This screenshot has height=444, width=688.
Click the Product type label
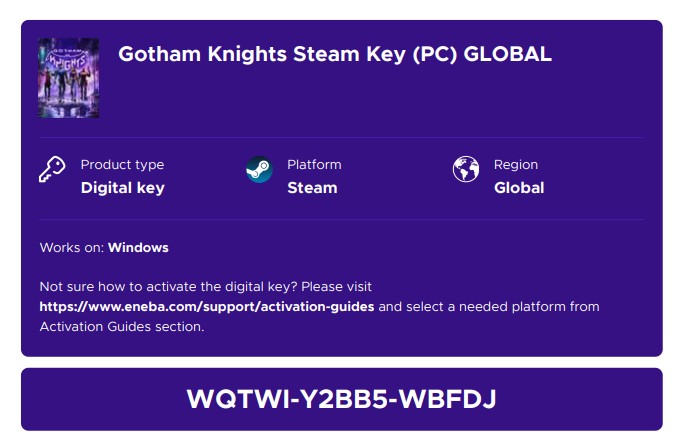pos(122,165)
